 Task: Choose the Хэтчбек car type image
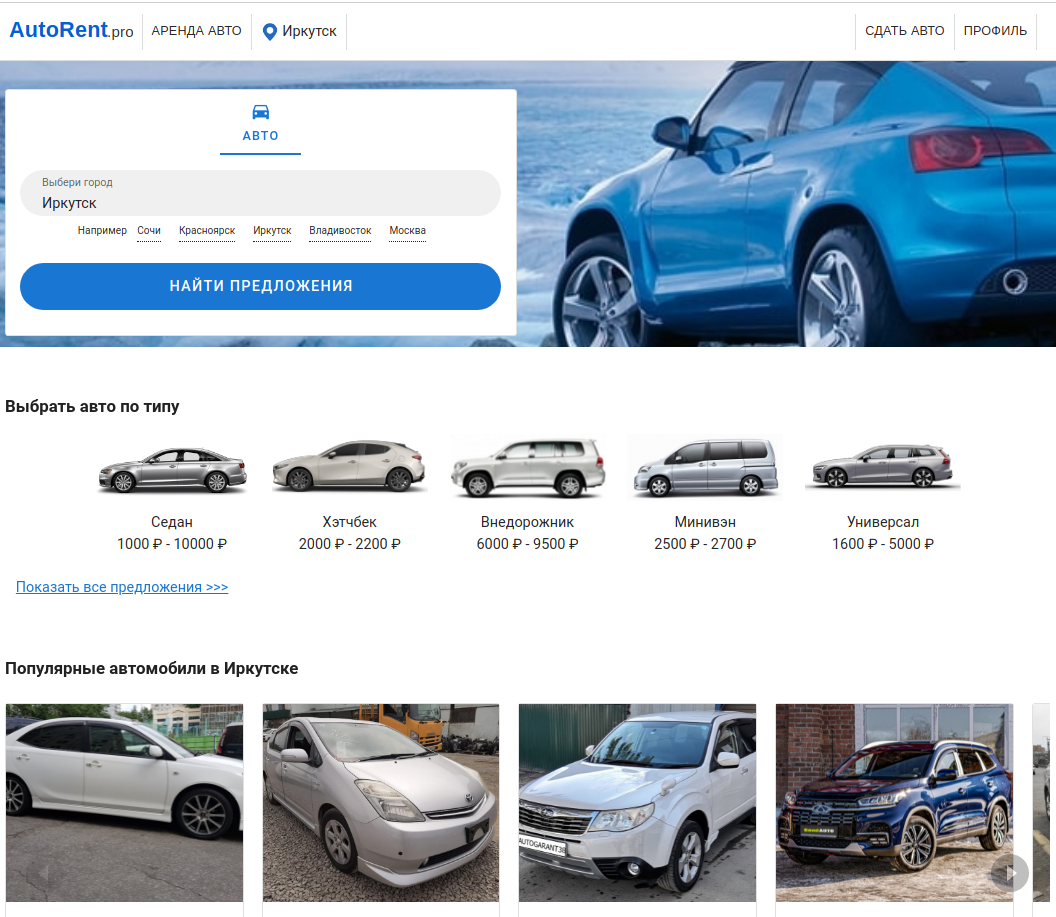click(349, 466)
